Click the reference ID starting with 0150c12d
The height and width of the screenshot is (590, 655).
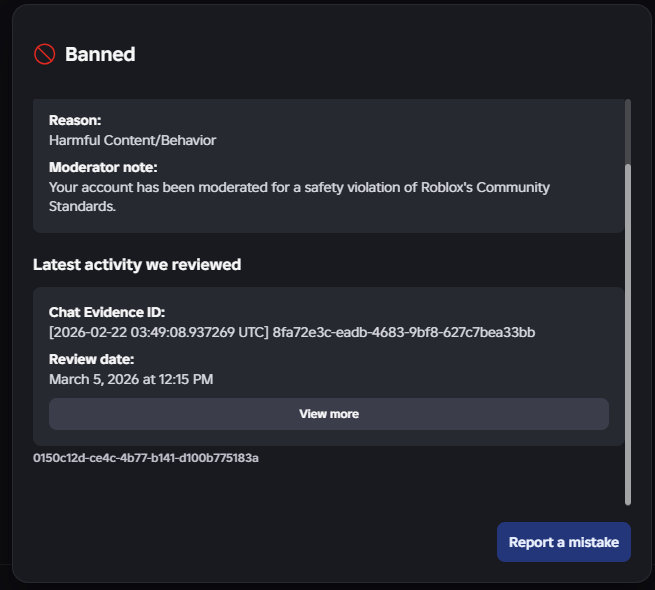coord(146,458)
